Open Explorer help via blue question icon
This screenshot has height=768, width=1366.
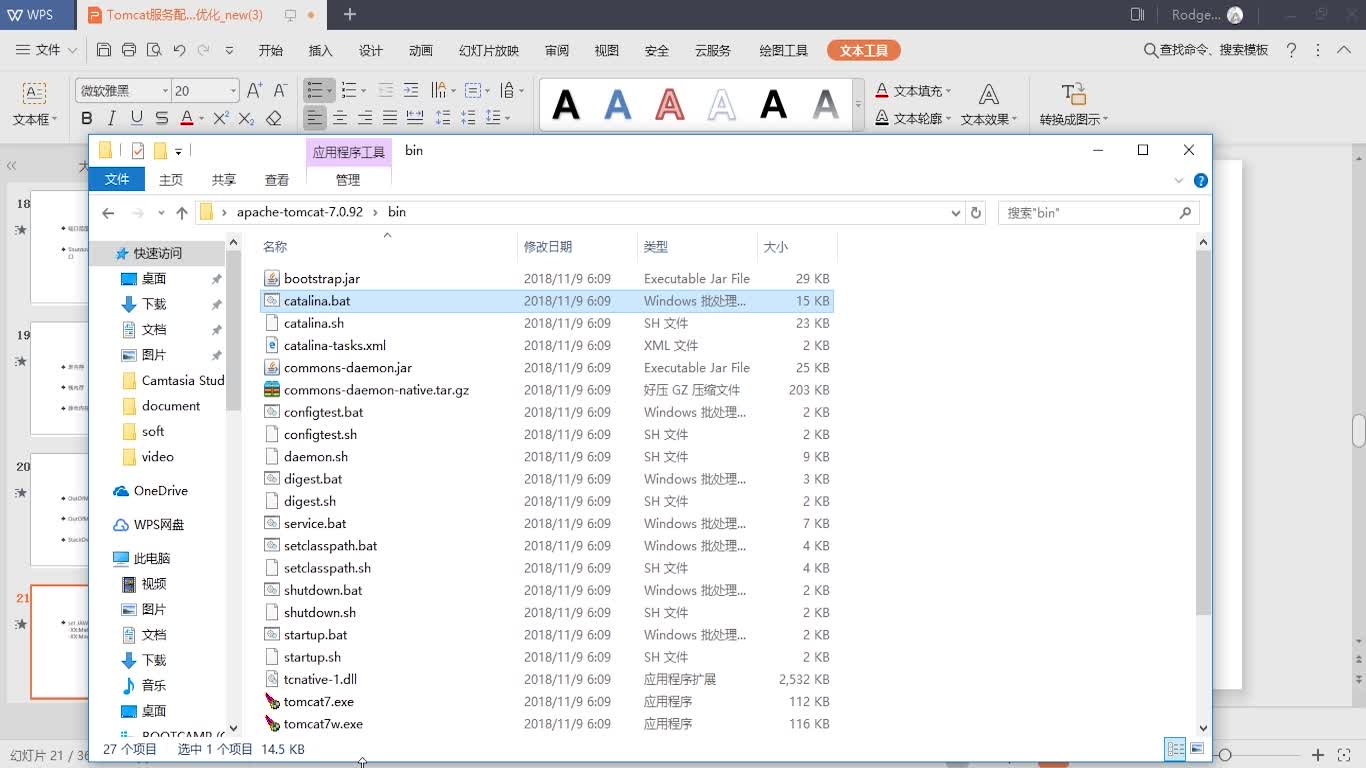tap(1201, 180)
